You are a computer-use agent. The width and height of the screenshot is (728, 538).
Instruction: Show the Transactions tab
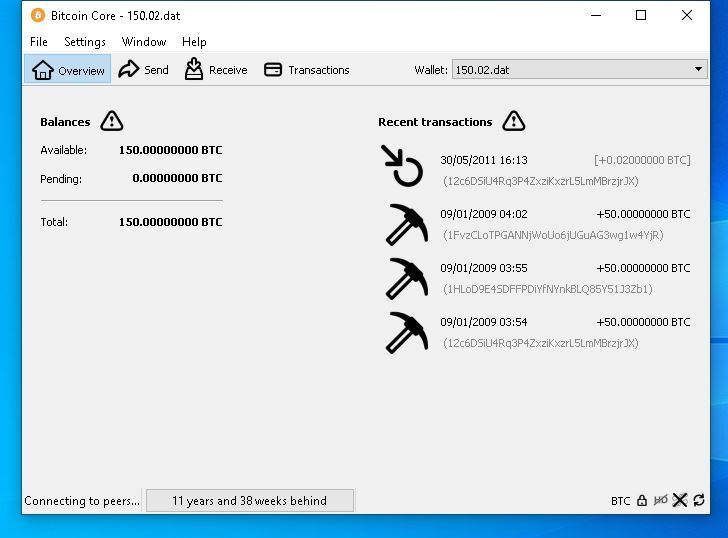point(306,70)
